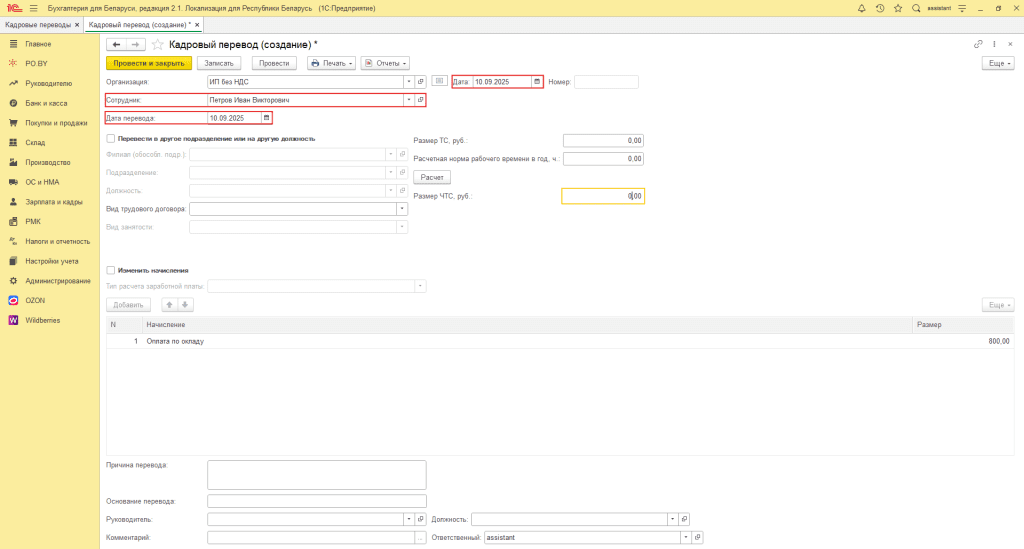
Task: Open Ответственный record via open icon
Action: tap(697, 538)
